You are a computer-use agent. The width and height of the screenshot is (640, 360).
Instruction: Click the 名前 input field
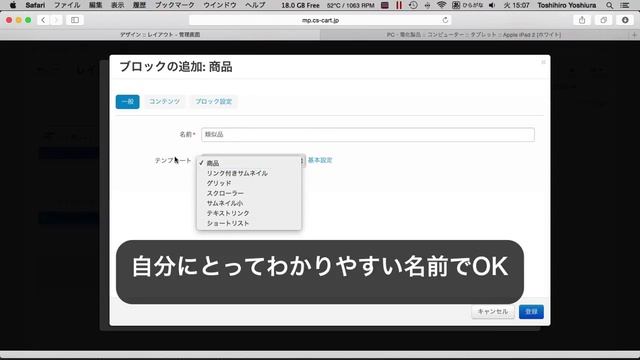368,135
